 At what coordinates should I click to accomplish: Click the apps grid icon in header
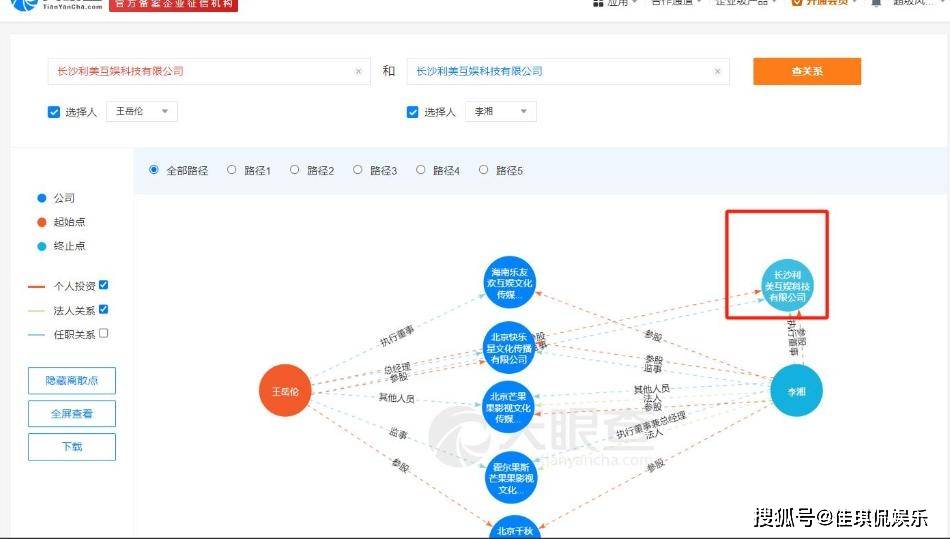pyautogui.click(x=598, y=2)
